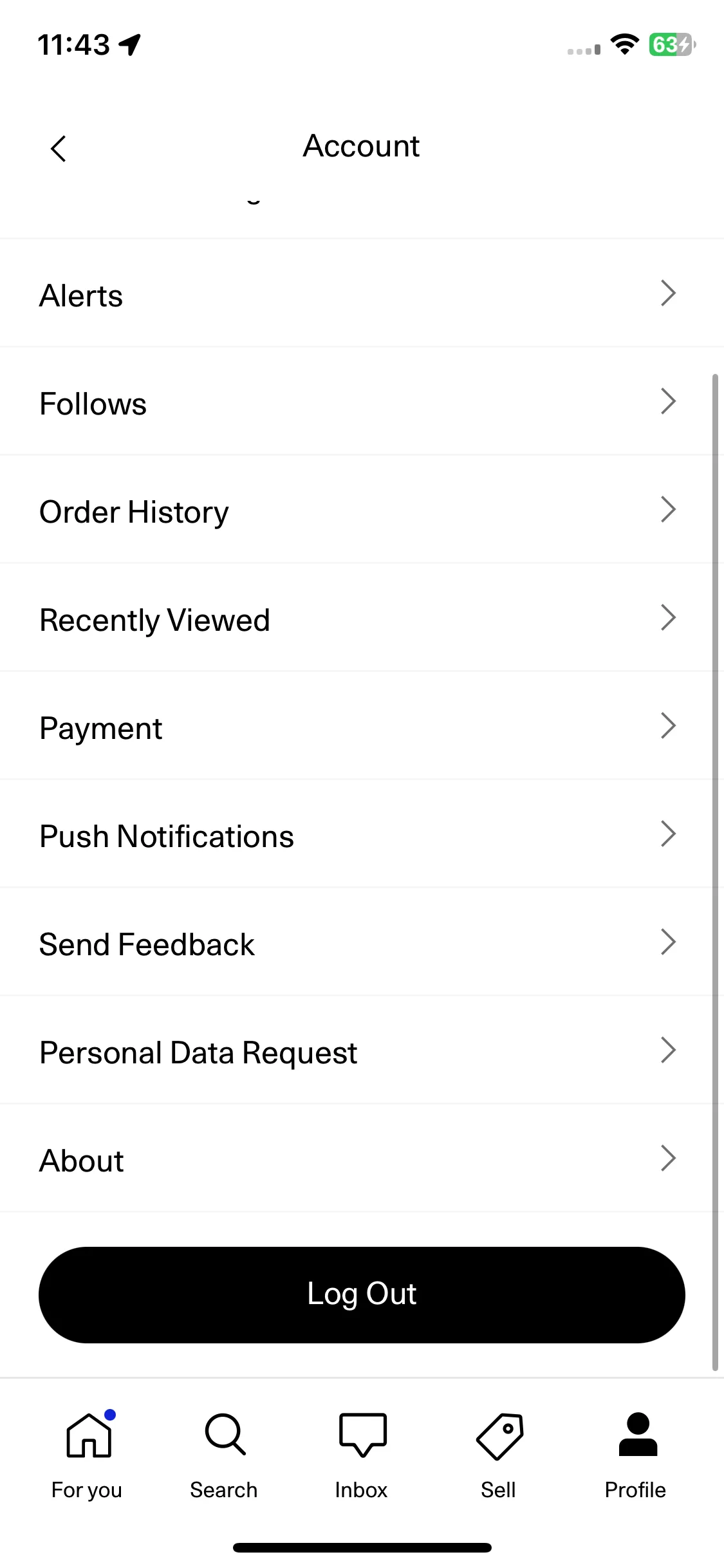Viewport: 724px width, 1568px height.
Task: Tap the Account page title
Action: (x=362, y=146)
